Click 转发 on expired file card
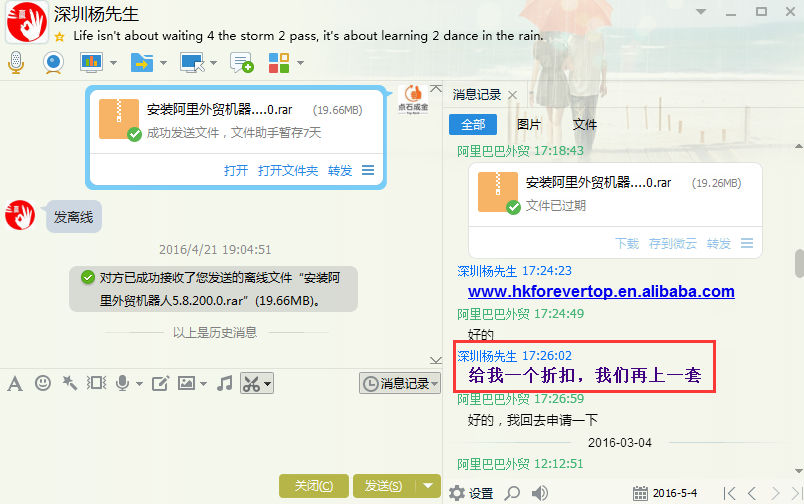This screenshot has height=504, width=804. click(719, 244)
